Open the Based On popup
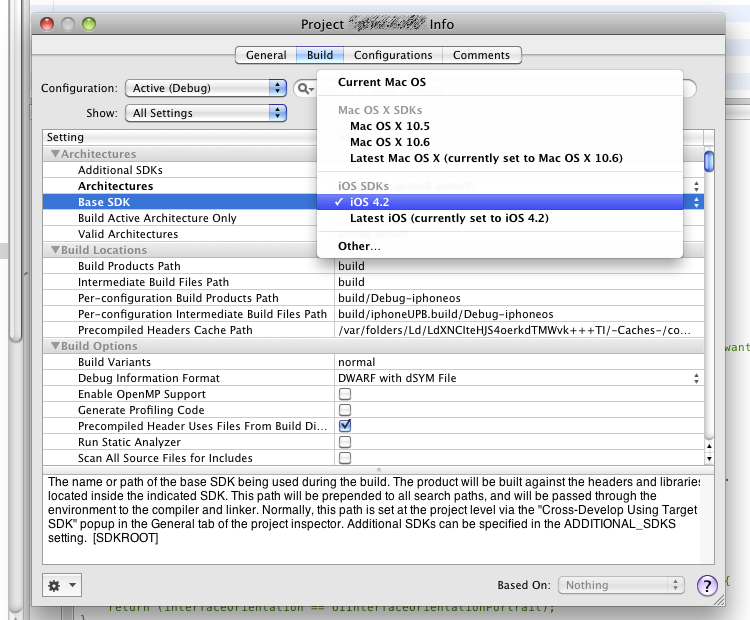This screenshot has width=750, height=620. (x=621, y=585)
